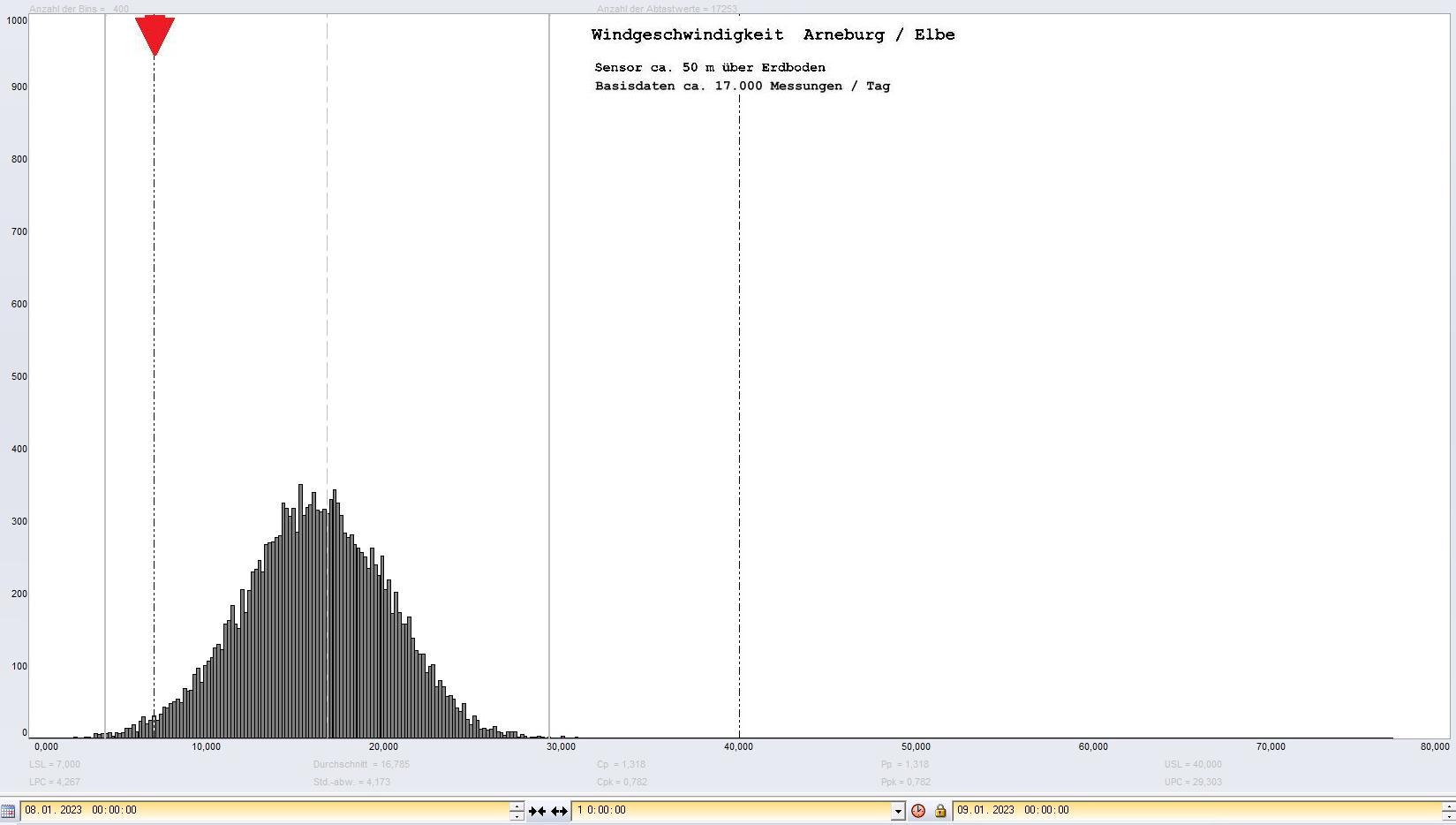This screenshot has height=825, width=1456.
Task: Click start date field 08.01.2023
Action: (x=265, y=810)
